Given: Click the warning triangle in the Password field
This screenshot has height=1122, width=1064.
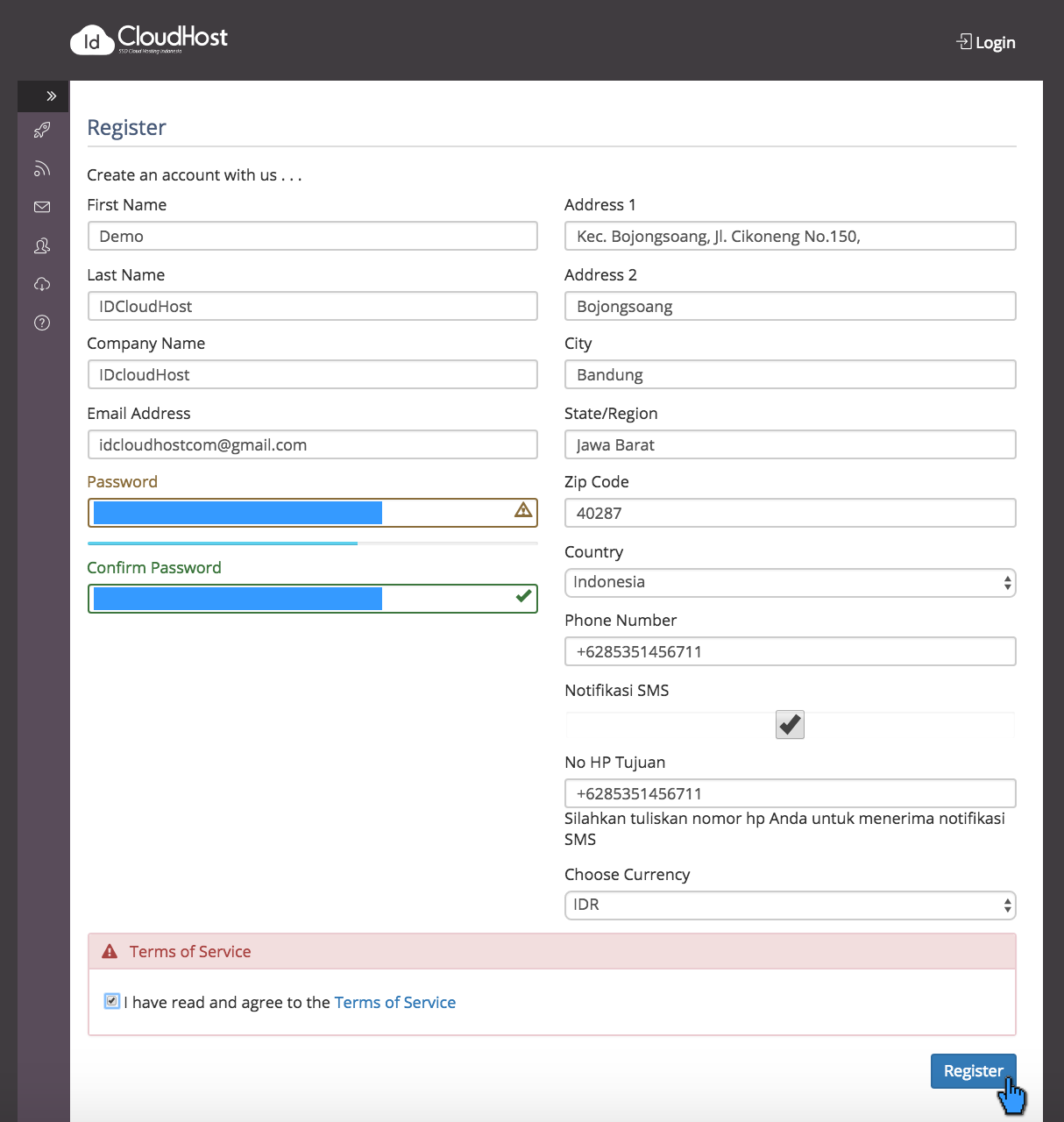Looking at the screenshot, I should pyautogui.click(x=522, y=509).
